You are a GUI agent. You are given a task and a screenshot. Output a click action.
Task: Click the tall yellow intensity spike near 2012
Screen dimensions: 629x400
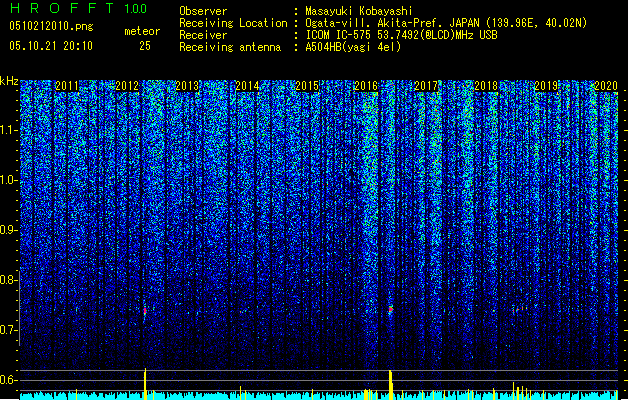[145, 384]
